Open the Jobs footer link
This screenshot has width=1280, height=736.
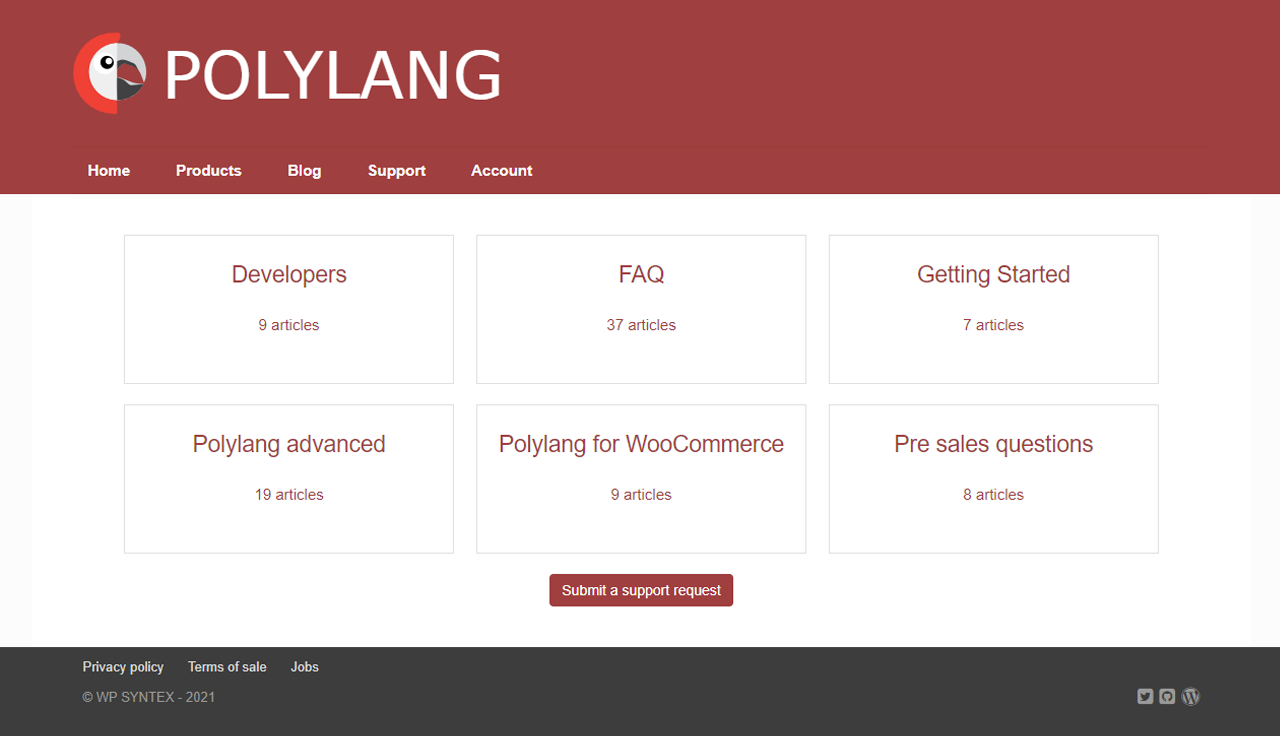pyautogui.click(x=305, y=667)
